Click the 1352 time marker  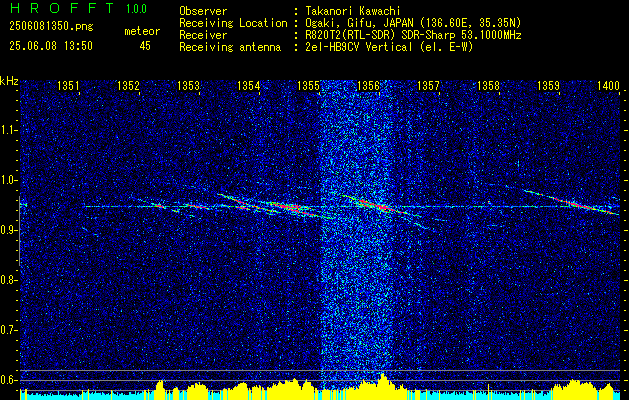point(128,85)
